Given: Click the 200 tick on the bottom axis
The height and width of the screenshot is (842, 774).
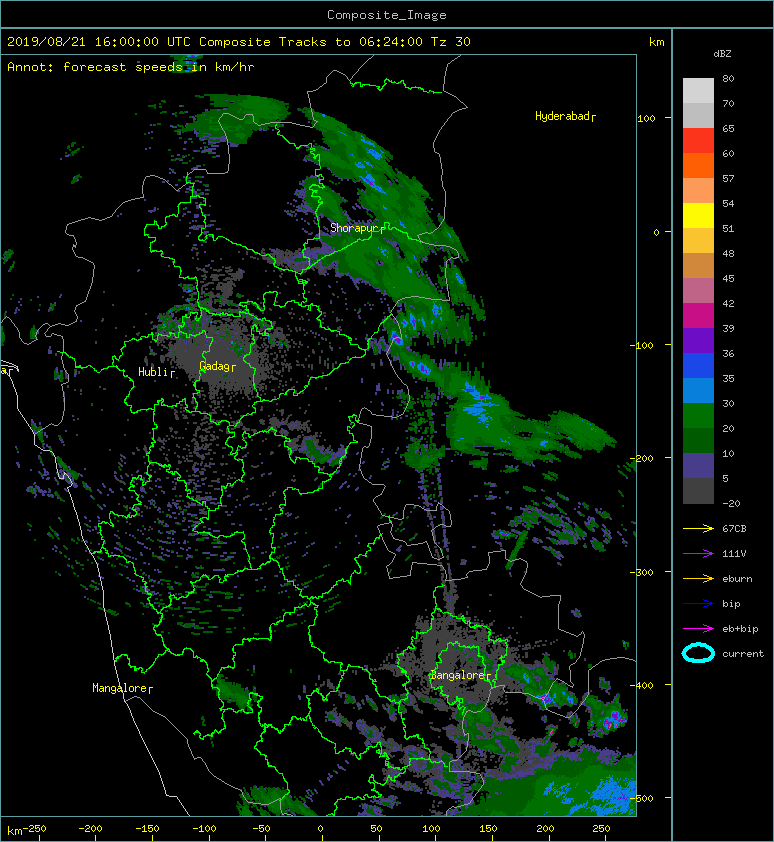Looking at the screenshot, I should point(545,829).
